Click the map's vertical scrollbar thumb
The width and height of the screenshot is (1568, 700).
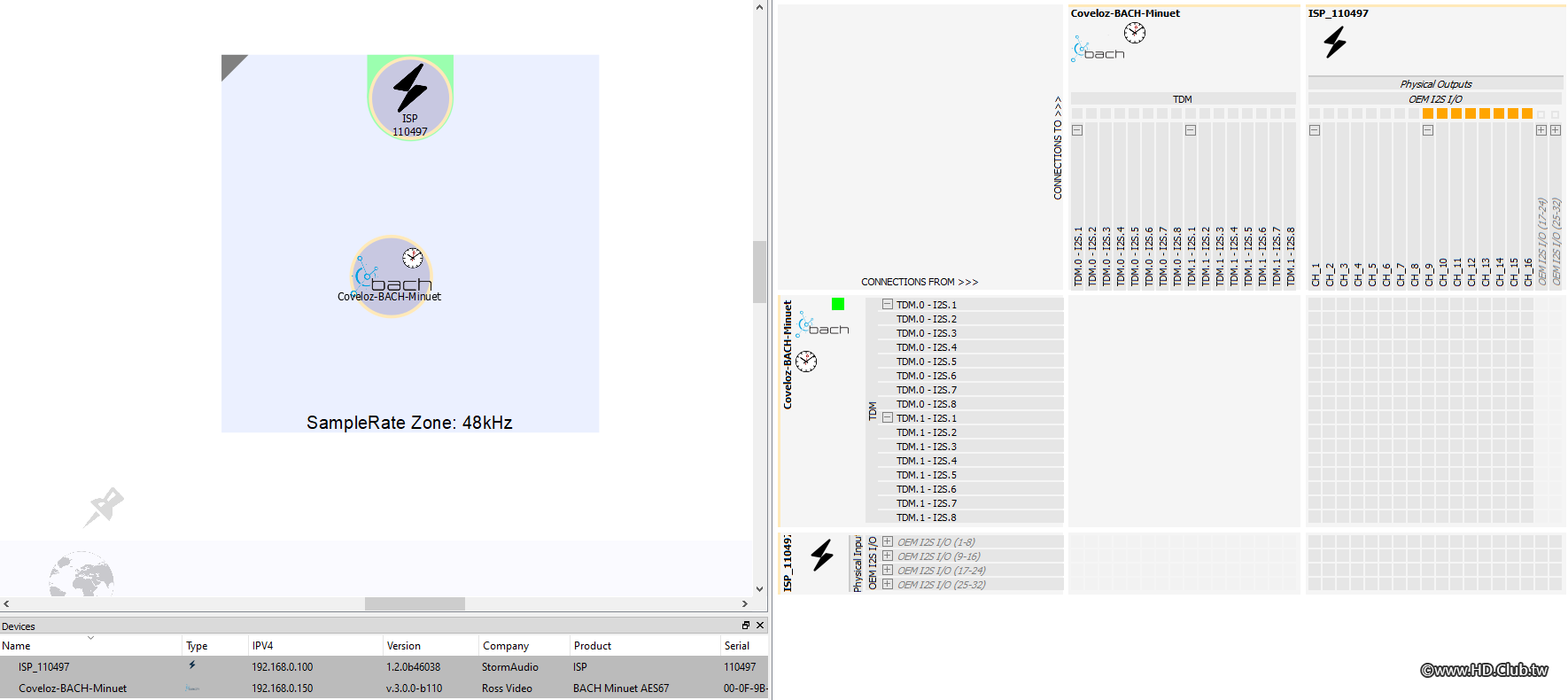(x=759, y=271)
